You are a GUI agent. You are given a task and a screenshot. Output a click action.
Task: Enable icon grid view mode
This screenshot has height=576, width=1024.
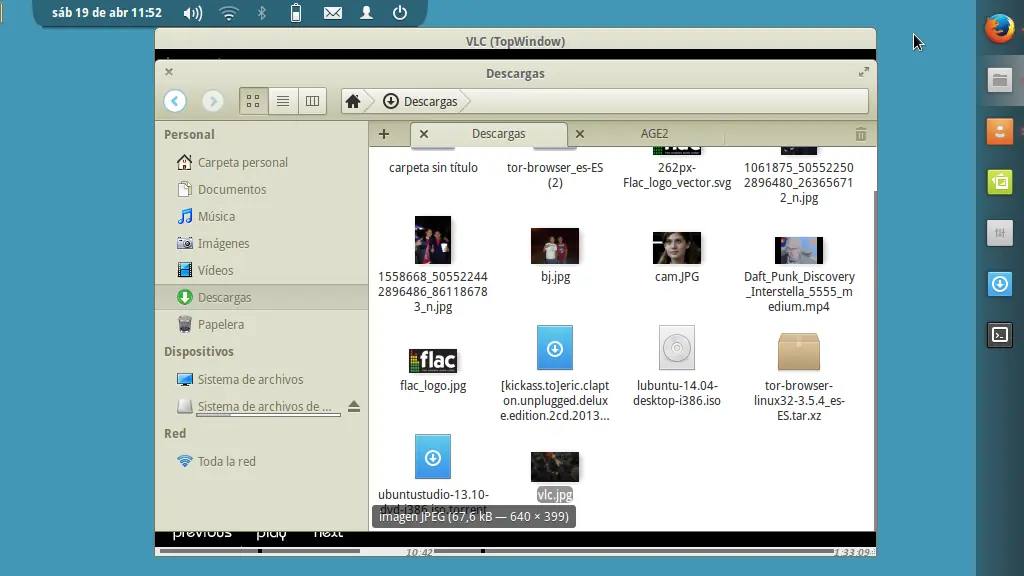point(253,100)
